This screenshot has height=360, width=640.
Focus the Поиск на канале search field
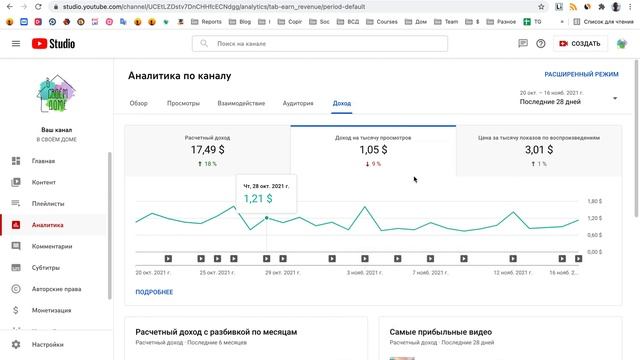[320, 44]
